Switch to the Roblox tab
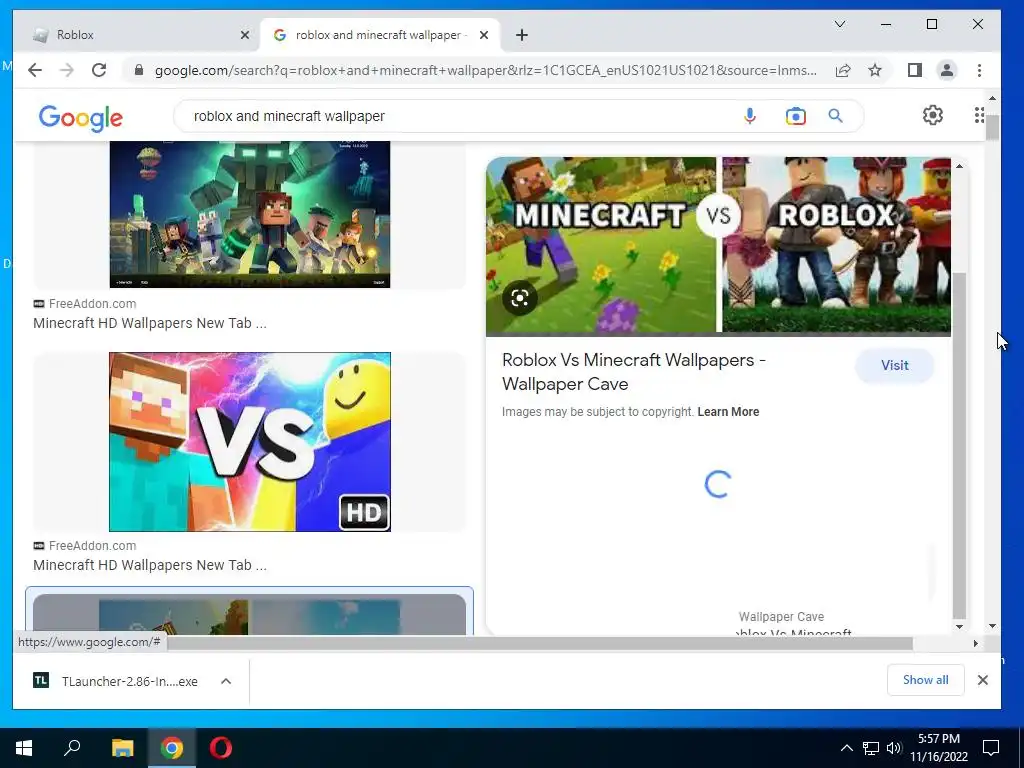This screenshot has width=1024, height=768. point(137,35)
